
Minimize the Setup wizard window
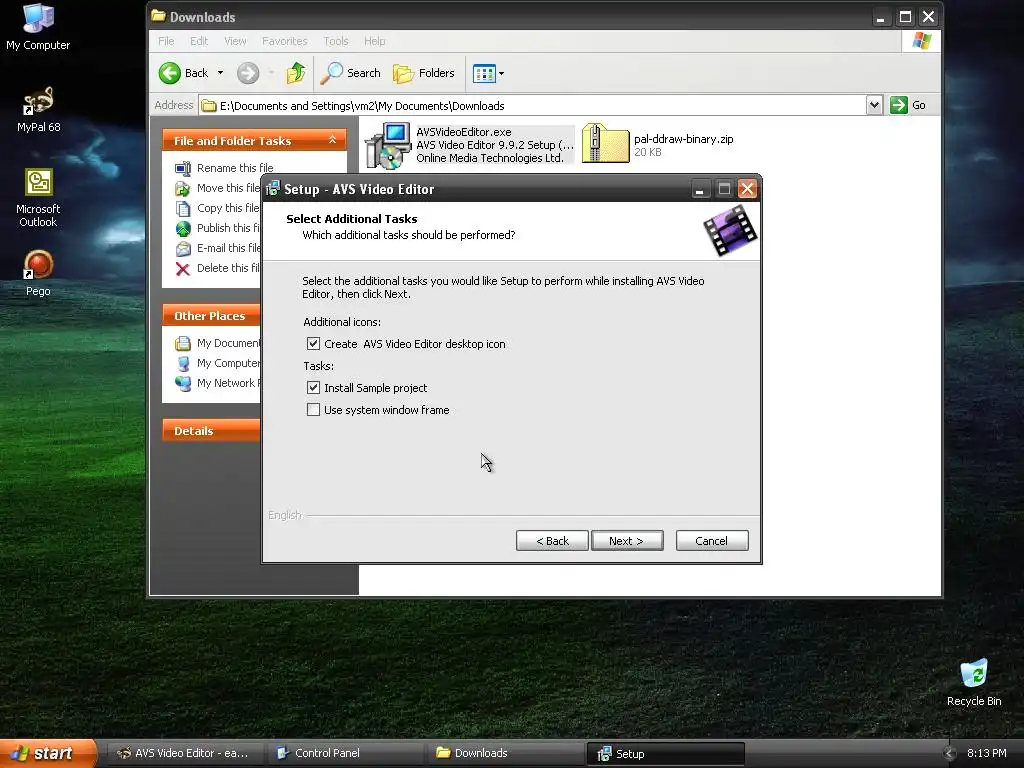pyautogui.click(x=699, y=189)
